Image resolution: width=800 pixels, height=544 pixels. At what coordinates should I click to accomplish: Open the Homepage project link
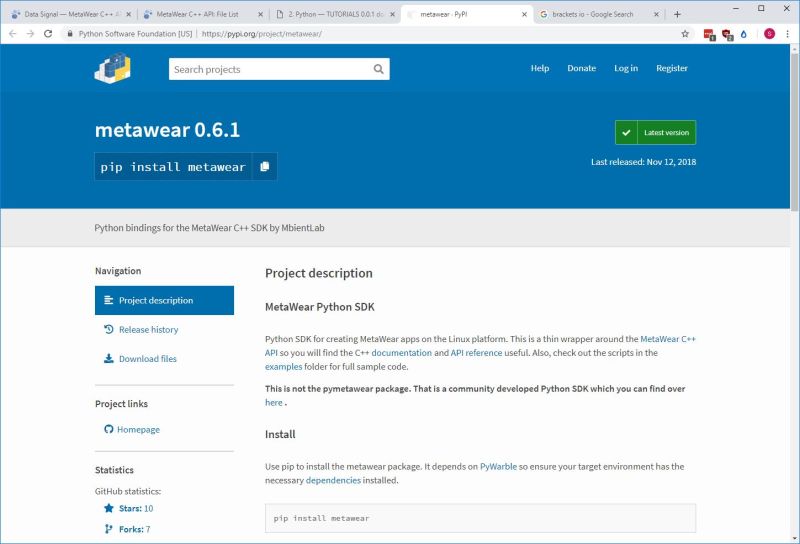(138, 429)
